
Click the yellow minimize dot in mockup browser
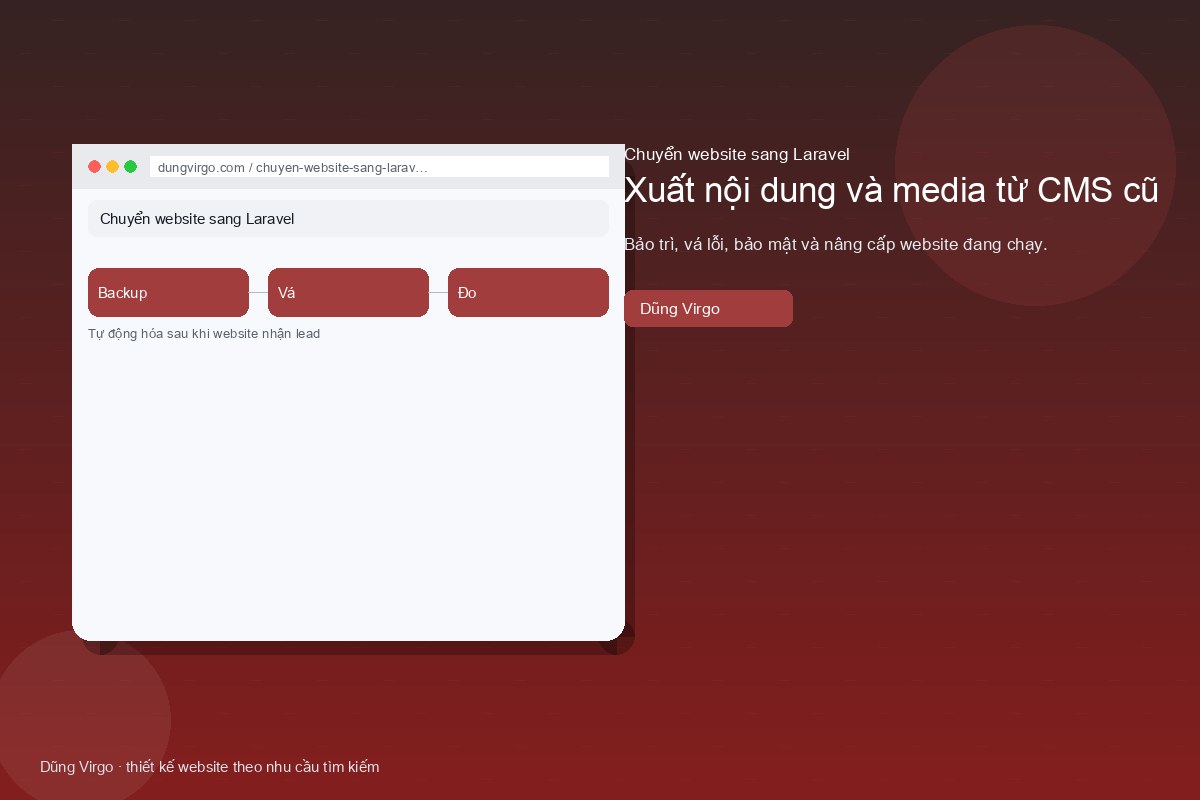[112, 167]
